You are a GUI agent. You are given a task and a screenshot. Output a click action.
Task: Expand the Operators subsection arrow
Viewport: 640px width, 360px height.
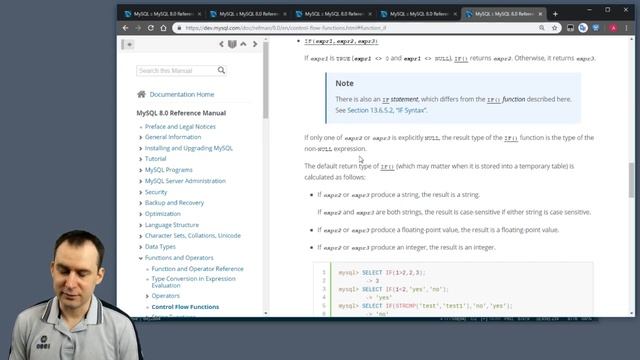coord(147,296)
